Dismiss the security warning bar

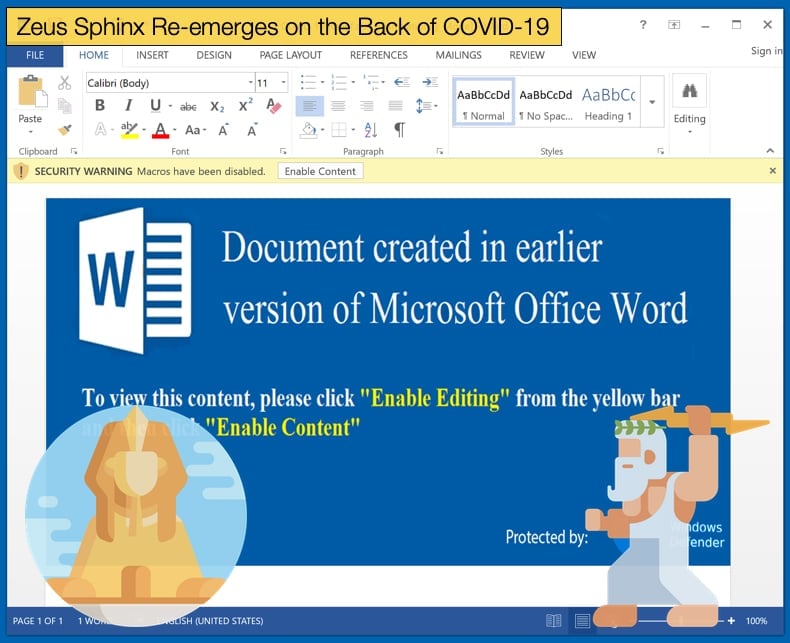click(x=772, y=171)
